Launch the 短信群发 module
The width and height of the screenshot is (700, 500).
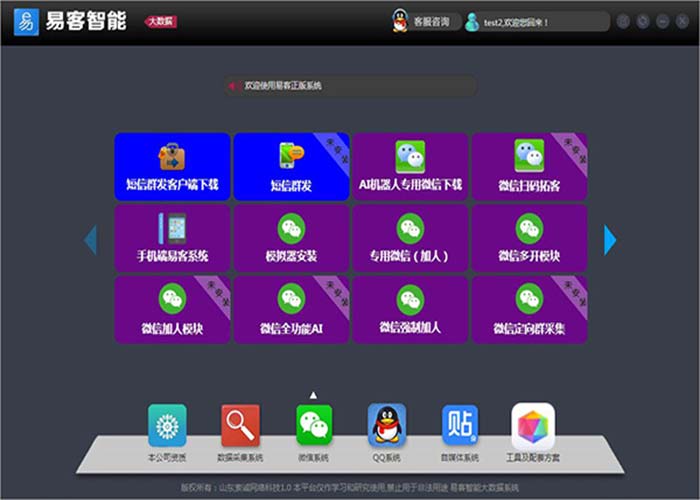pyautogui.click(x=291, y=167)
